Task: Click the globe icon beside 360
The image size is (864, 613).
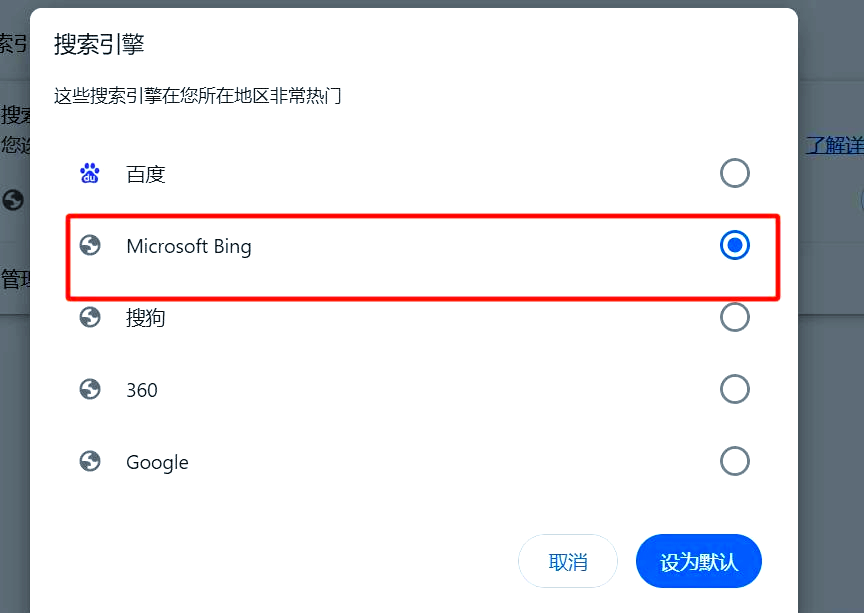Action: tap(90, 389)
